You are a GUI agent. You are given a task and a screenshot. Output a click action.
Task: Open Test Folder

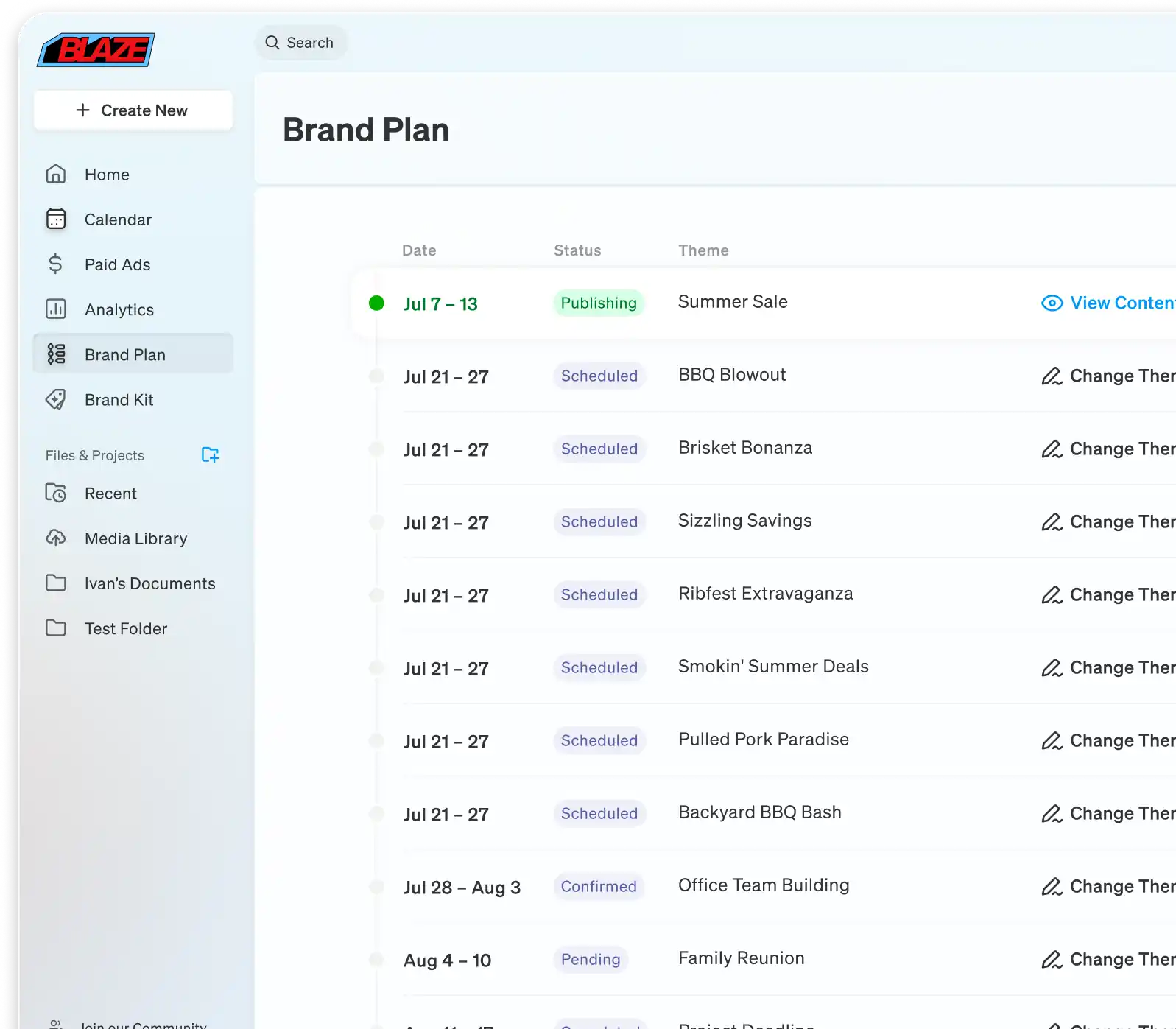pyautogui.click(x=133, y=628)
